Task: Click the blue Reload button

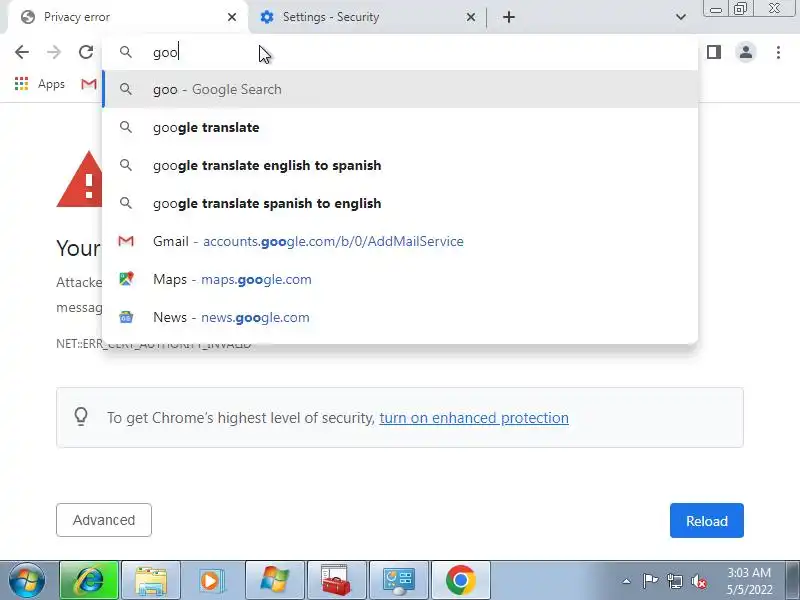Action: tap(707, 520)
